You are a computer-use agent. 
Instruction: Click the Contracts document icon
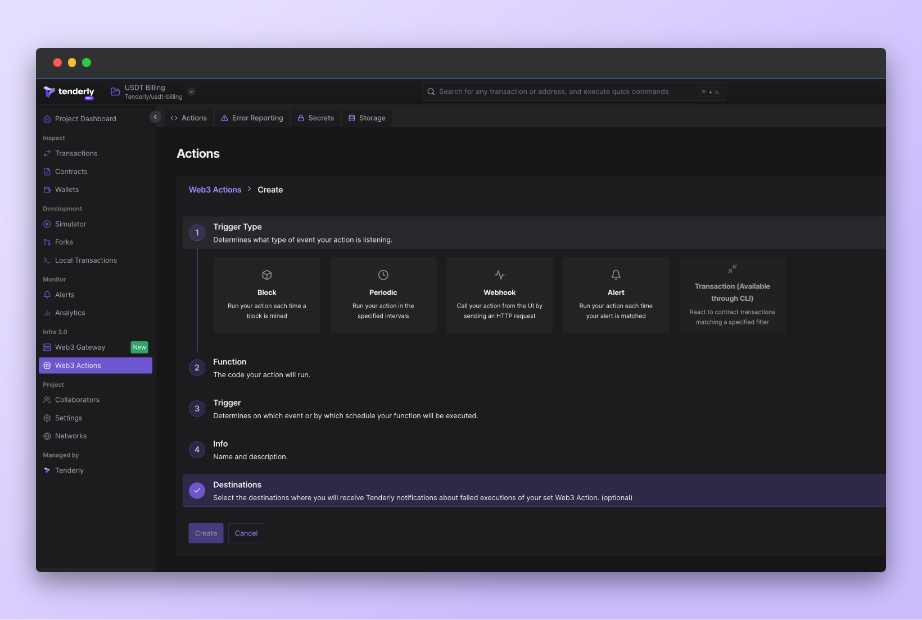47,172
